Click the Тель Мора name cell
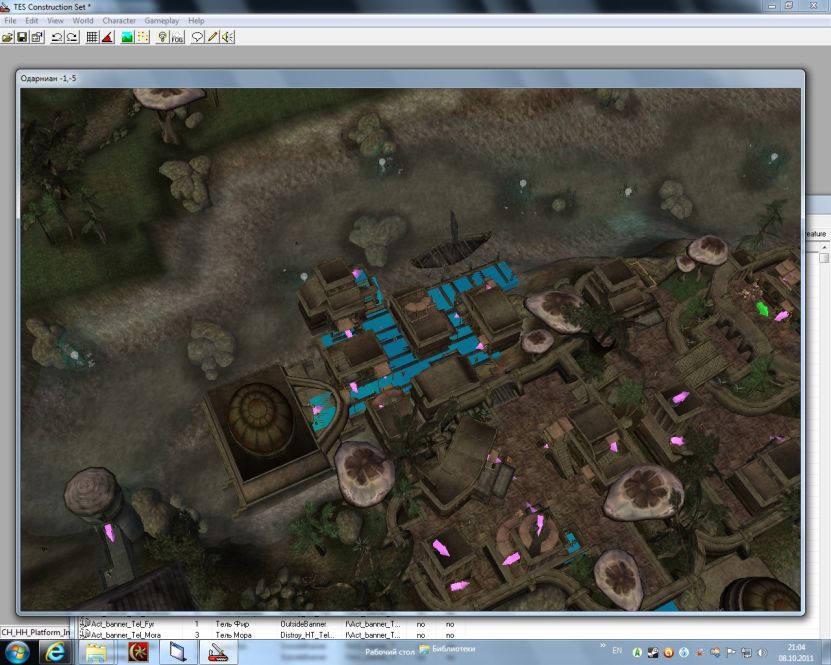 (x=234, y=635)
